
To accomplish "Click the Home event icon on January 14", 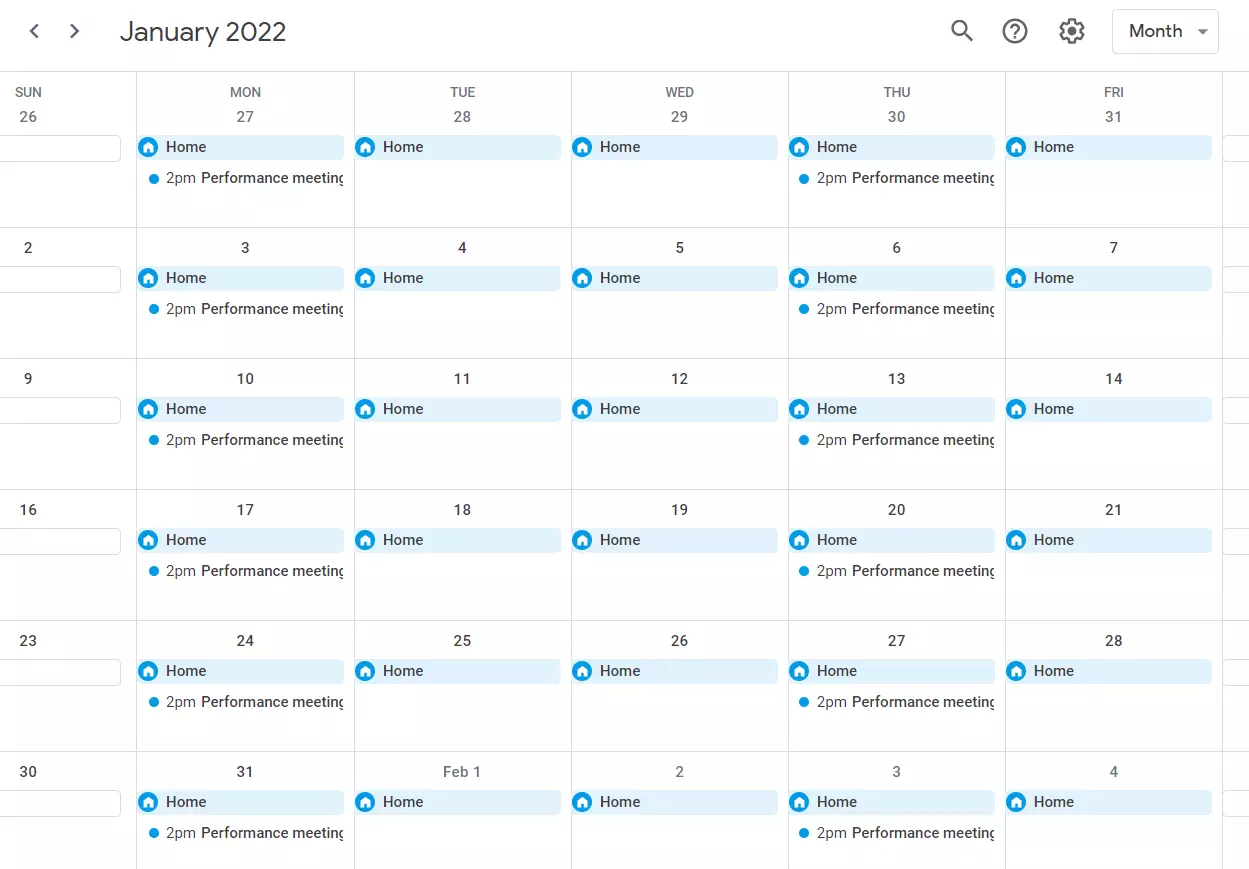I will 1016,409.
